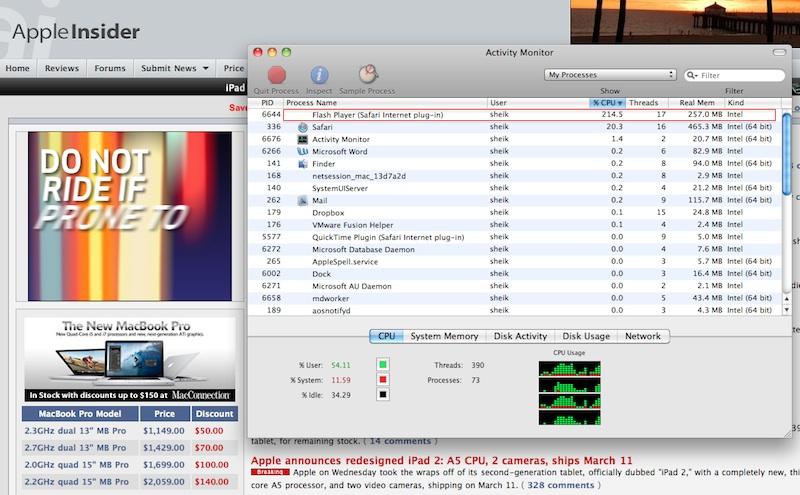Click the Microsoft Word process icon

tap(303, 152)
